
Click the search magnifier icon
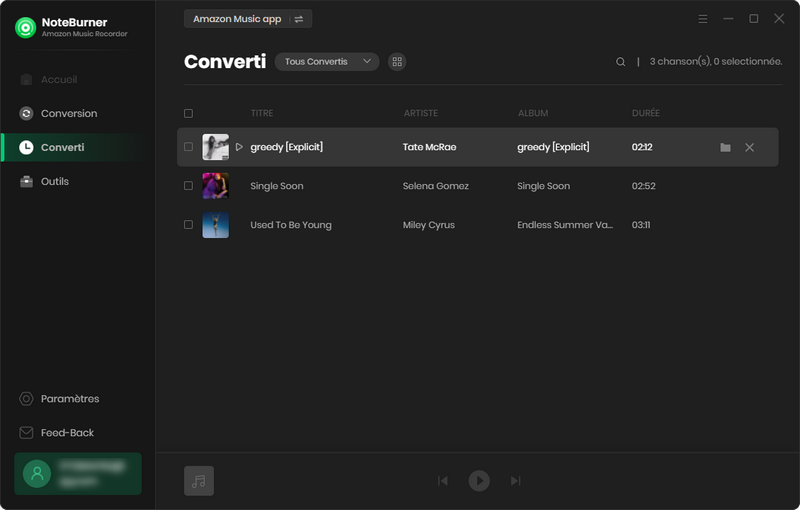(x=620, y=62)
